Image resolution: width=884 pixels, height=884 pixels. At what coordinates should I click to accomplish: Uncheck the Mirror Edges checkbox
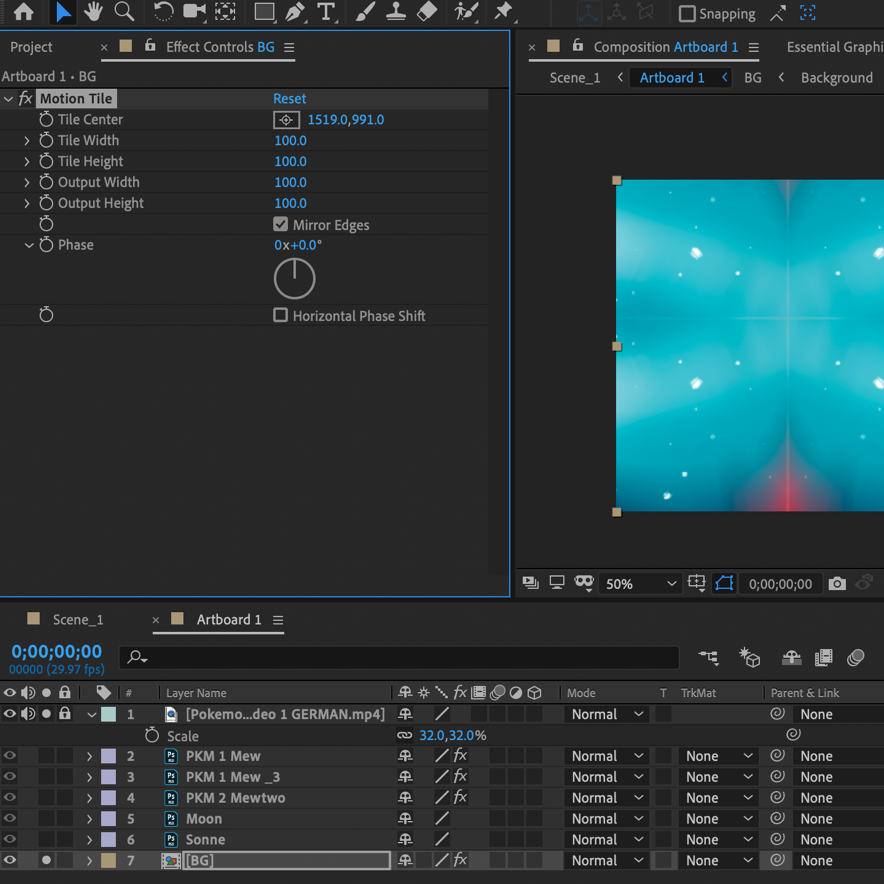(281, 225)
